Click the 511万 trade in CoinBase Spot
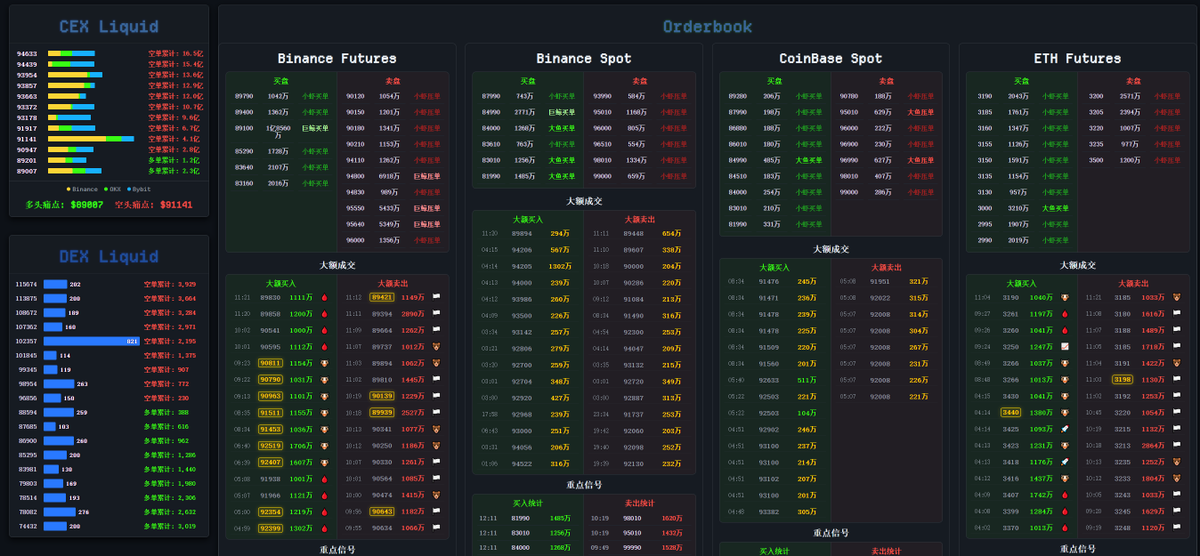The height and width of the screenshot is (556, 1200). pyautogui.click(x=807, y=380)
